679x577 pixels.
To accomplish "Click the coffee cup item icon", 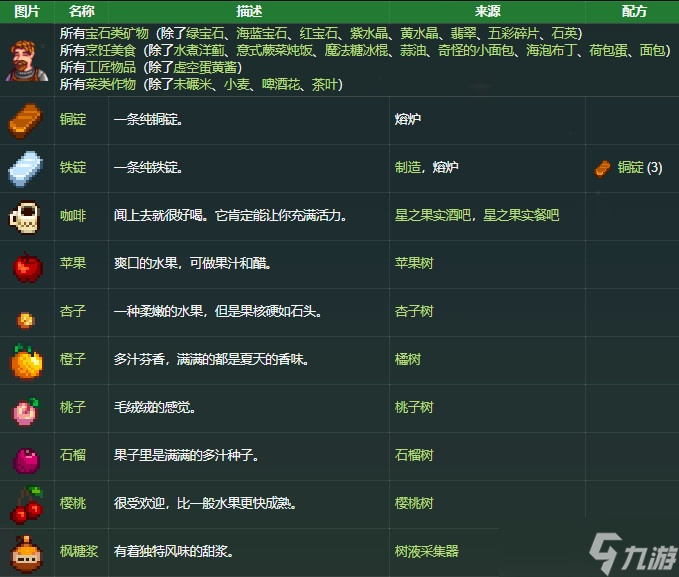I will coord(25,217).
